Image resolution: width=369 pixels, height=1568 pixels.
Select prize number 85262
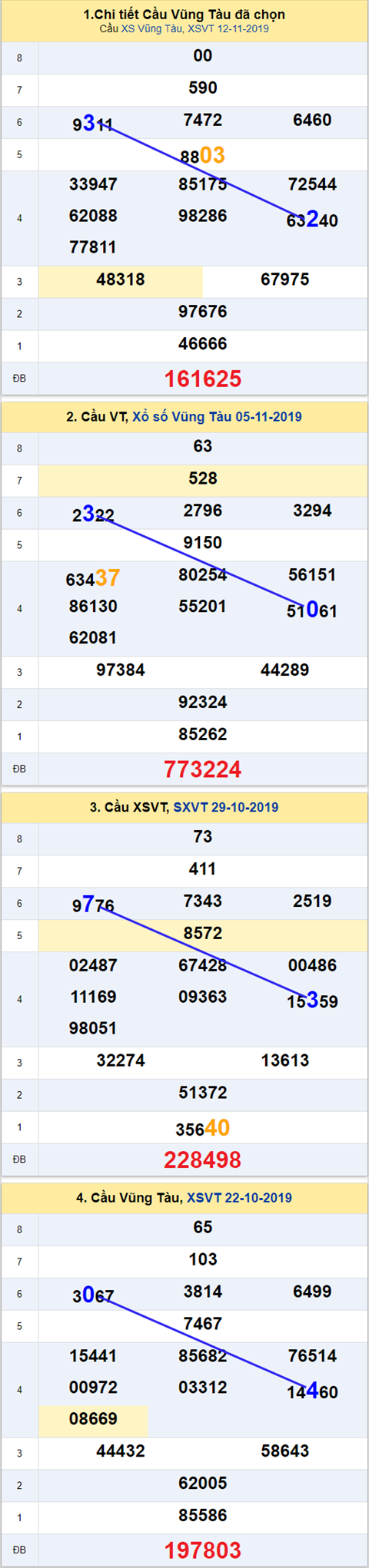(203, 734)
